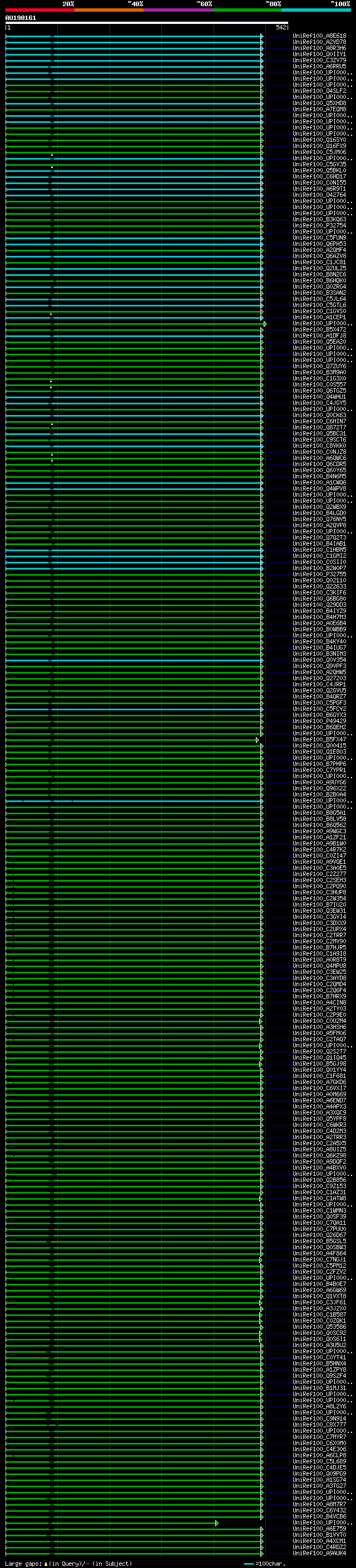Select the UniRef100_Q5BKL0 hit
The width and height of the screenshot is (356, 1568).
pyautogui.click(x=319, y=170)
